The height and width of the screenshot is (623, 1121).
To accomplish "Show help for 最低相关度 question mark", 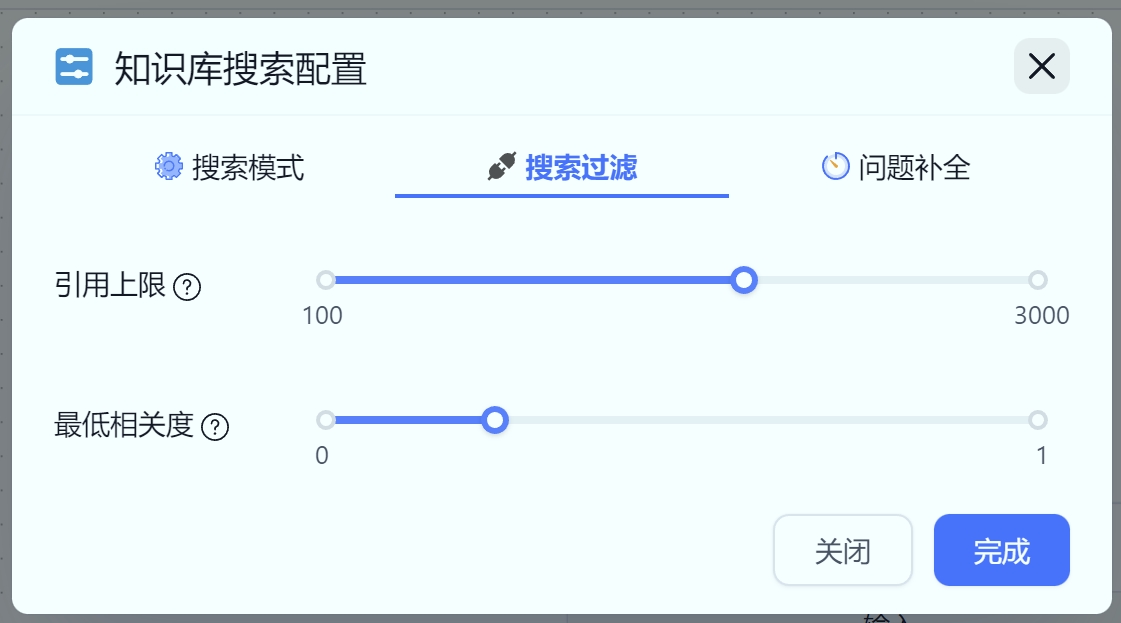I will [x=215, y=428].
